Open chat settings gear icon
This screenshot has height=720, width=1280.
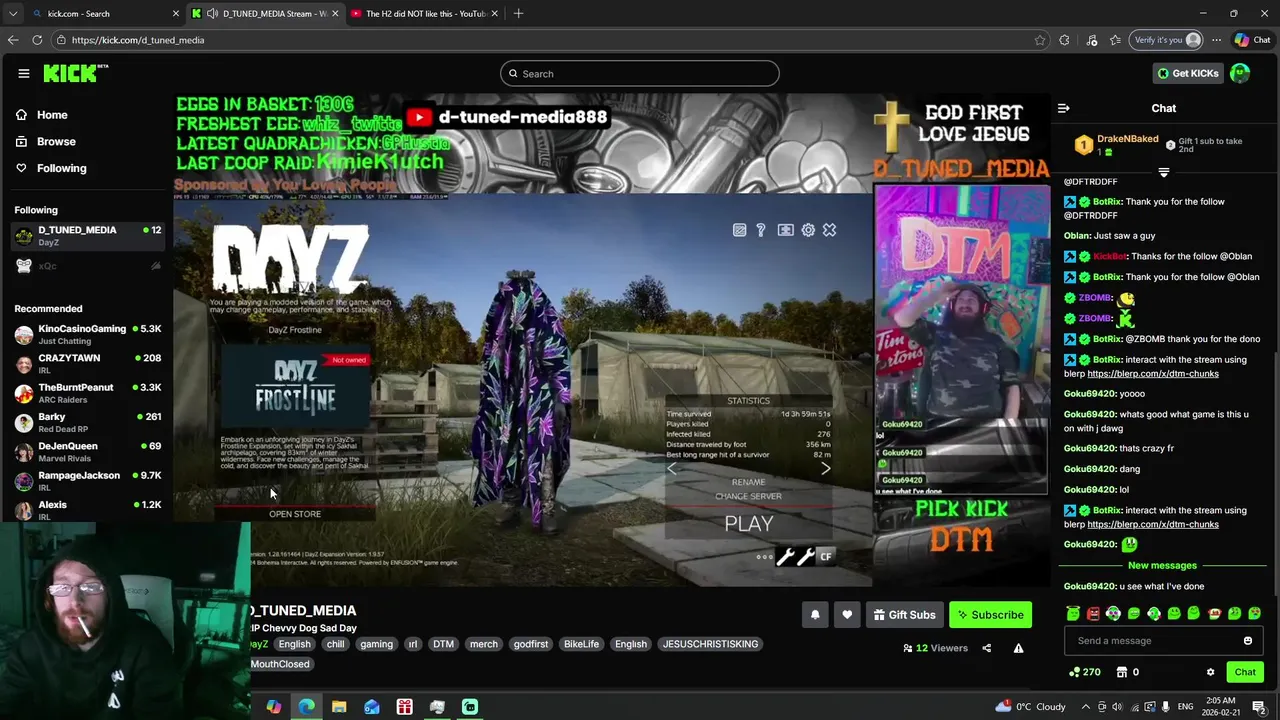1210,672
